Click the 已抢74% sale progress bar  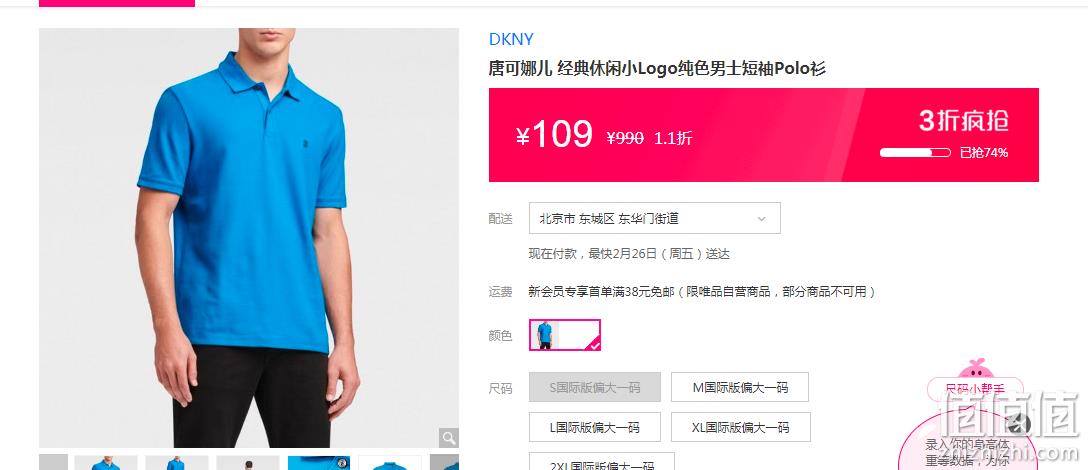coord(915,153)
